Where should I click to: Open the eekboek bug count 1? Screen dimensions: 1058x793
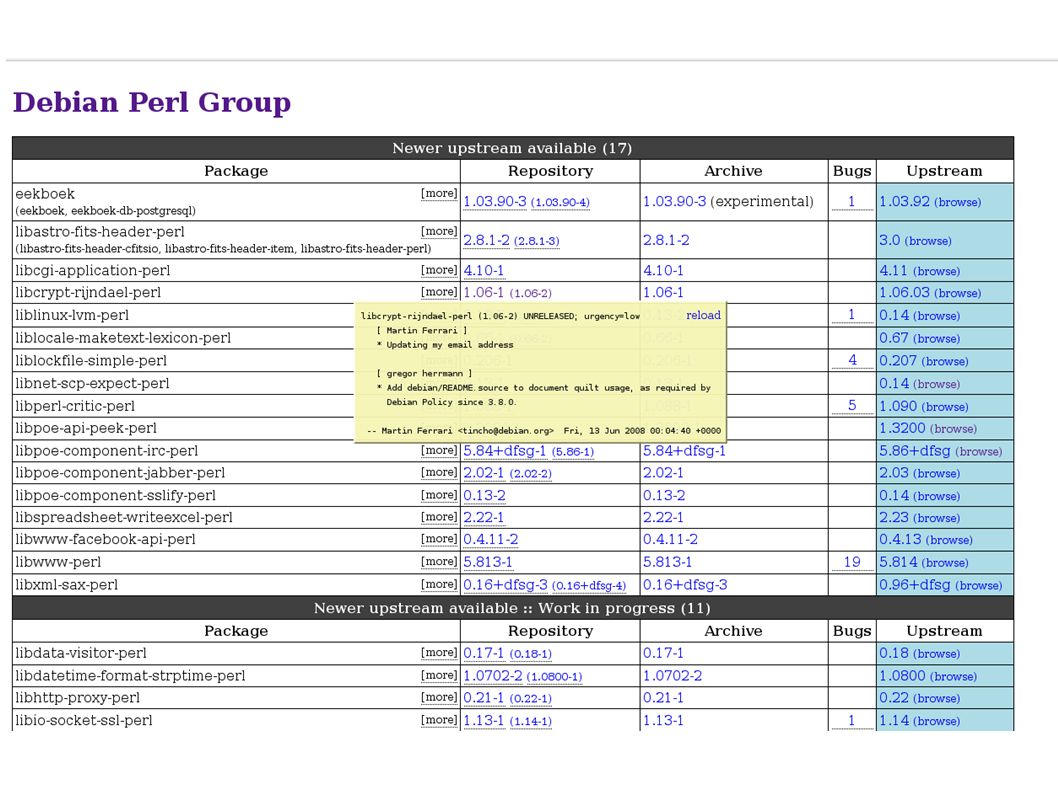pos(852,201)
